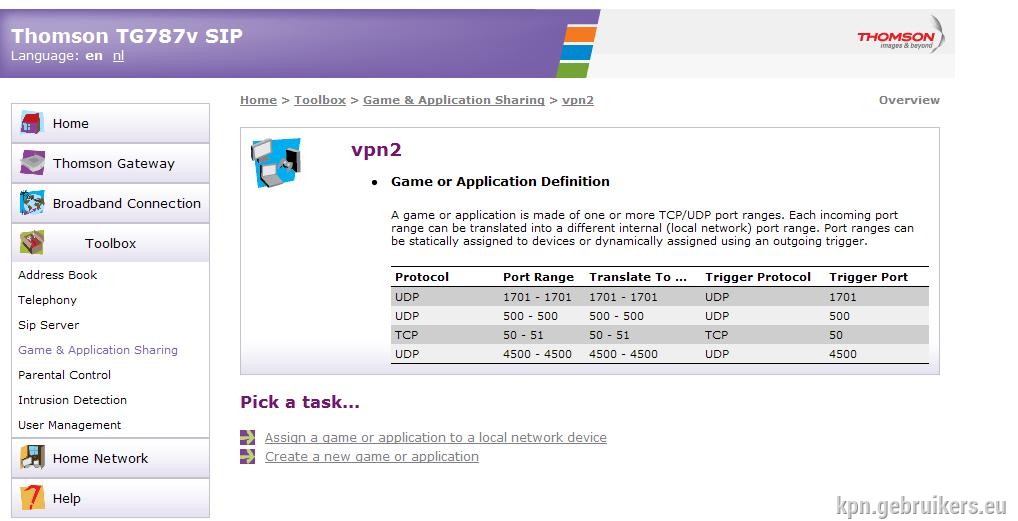Click the Trigger Protocol column header
The width and height of the screenshot is (1018, 521).
tap(758, 277)
